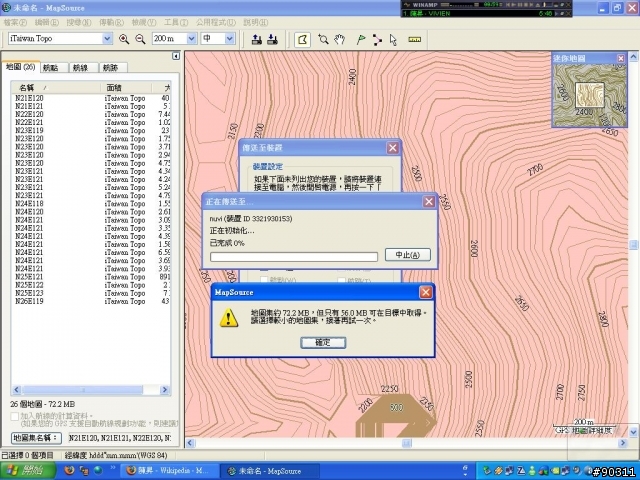The height and width of the screenshot is (480, 640).
Task: Open the 檔案 (File) menu
Action: point(15,22)
